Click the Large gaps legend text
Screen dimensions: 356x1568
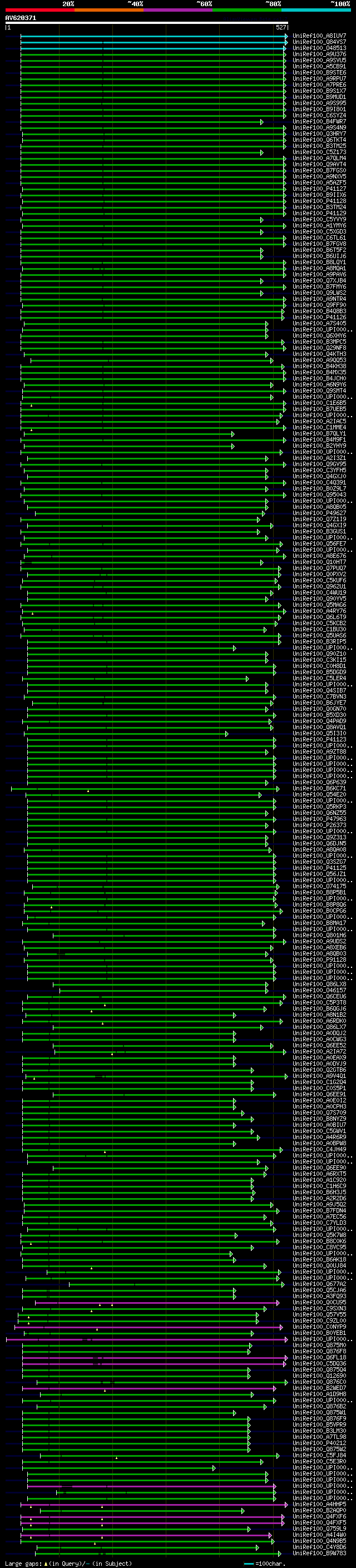(68, 1563)
